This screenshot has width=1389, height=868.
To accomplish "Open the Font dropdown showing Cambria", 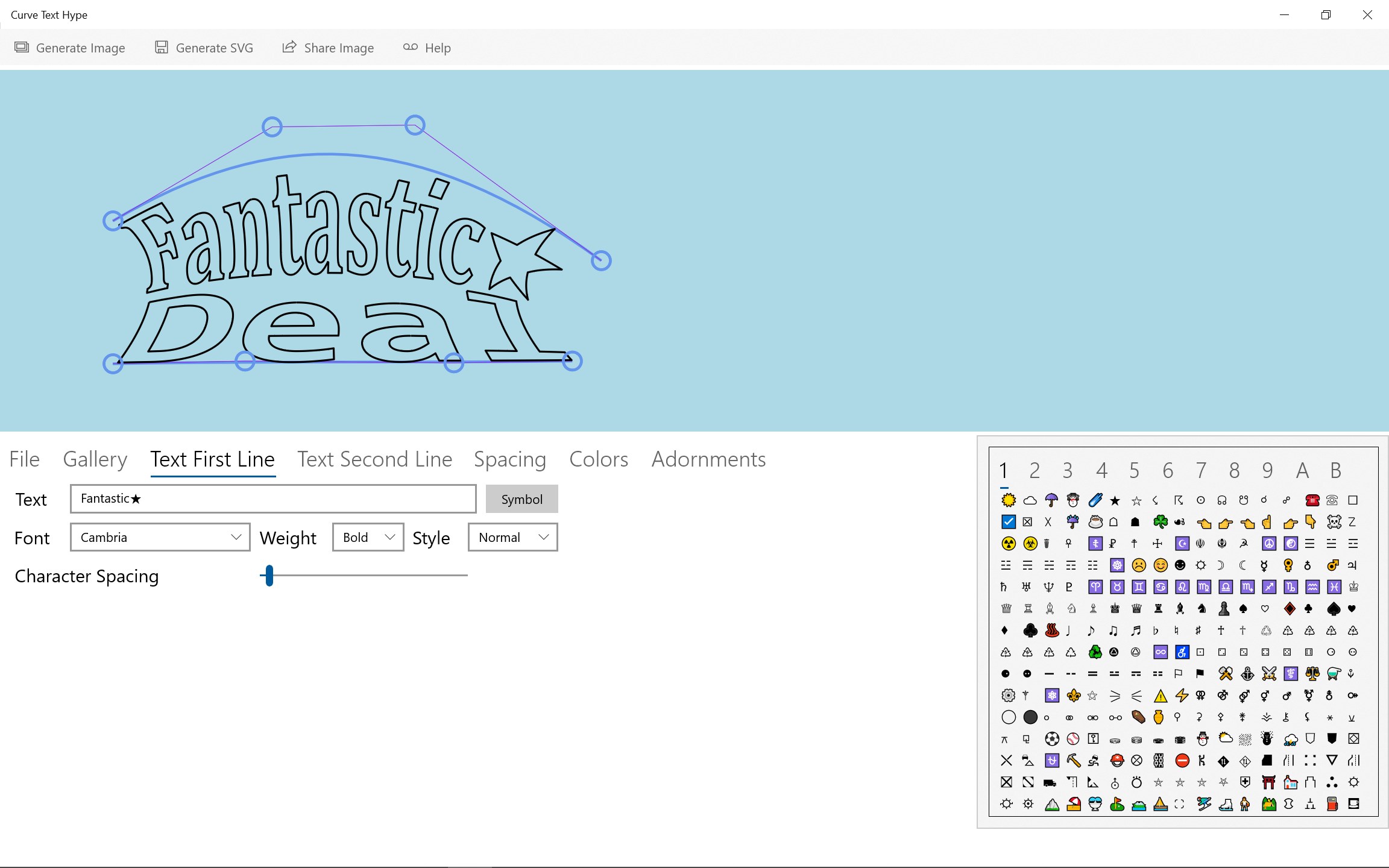I will [x=160, y=537].
